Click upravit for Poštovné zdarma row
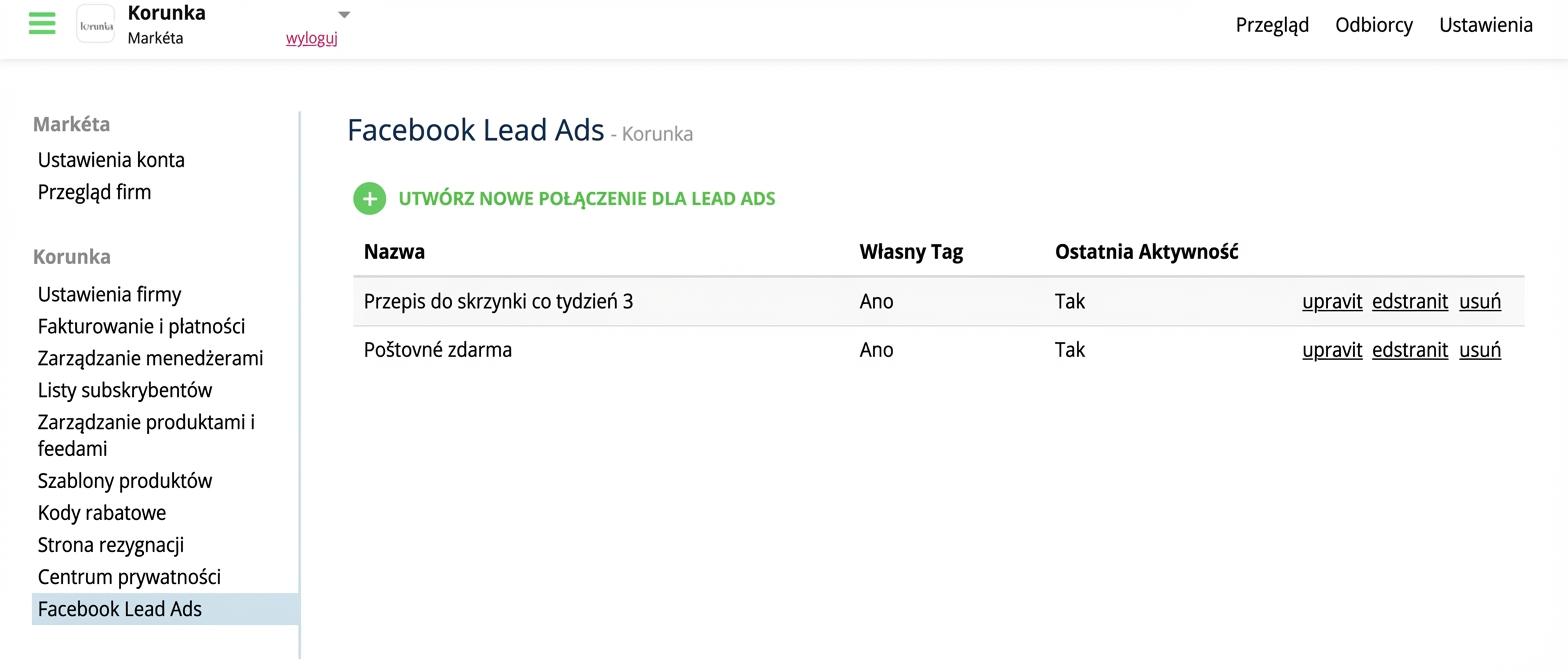 [1332, 350]
